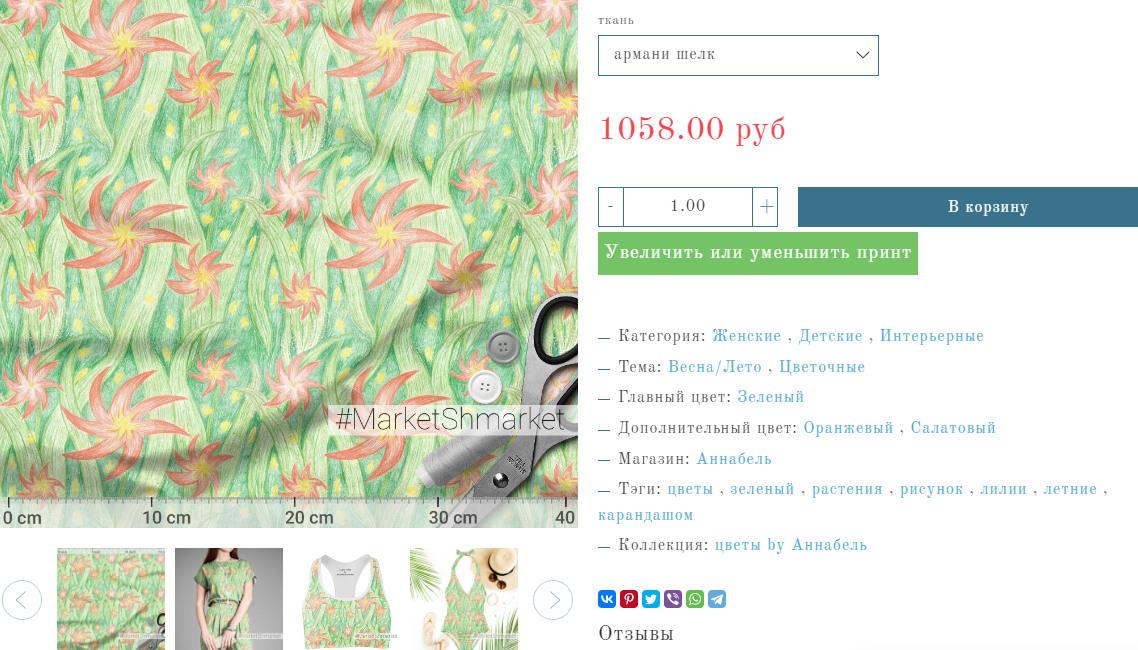Image resolution: width=1138 pixels, height=650 pixels.
Task: Share on Twitter icon
Action: pyautogui.click(x=651, y=599)
